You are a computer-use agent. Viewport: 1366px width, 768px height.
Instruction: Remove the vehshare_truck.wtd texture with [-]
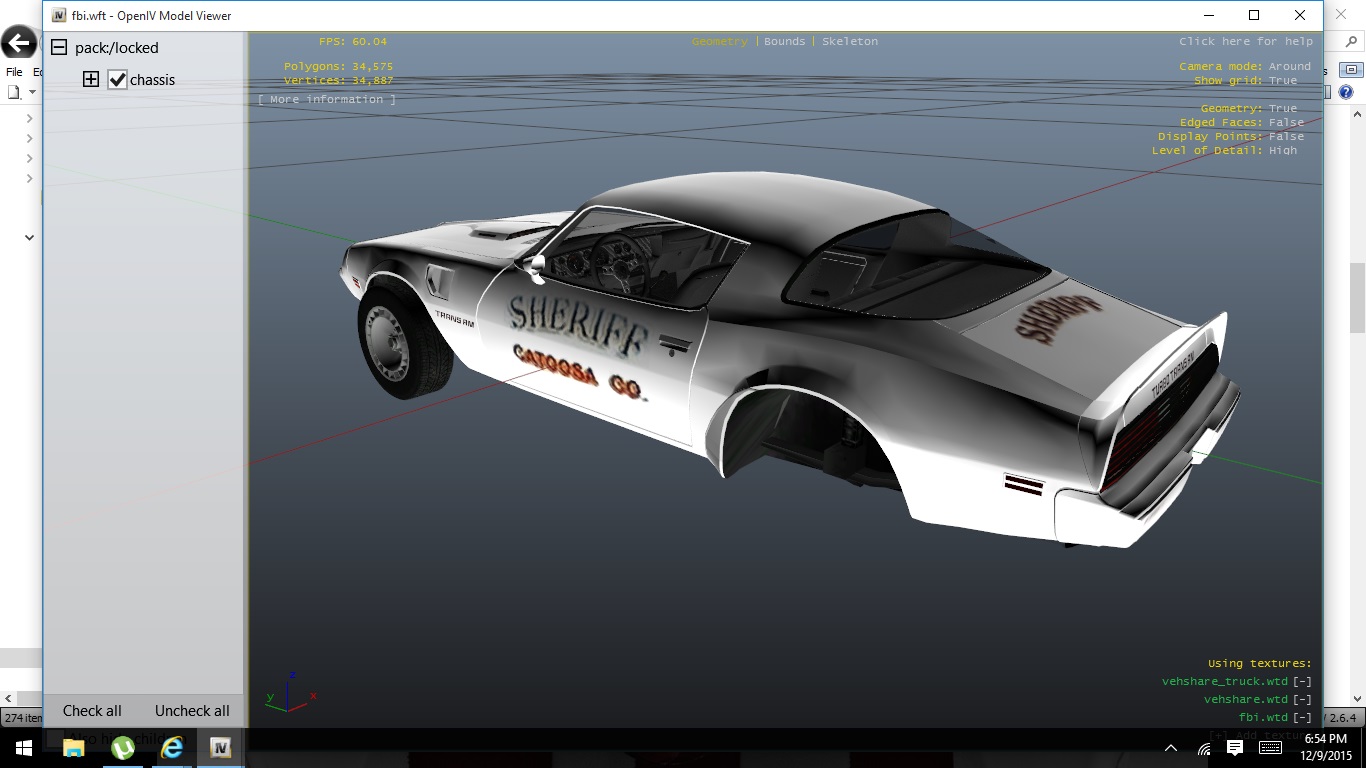pos(1302,682)
